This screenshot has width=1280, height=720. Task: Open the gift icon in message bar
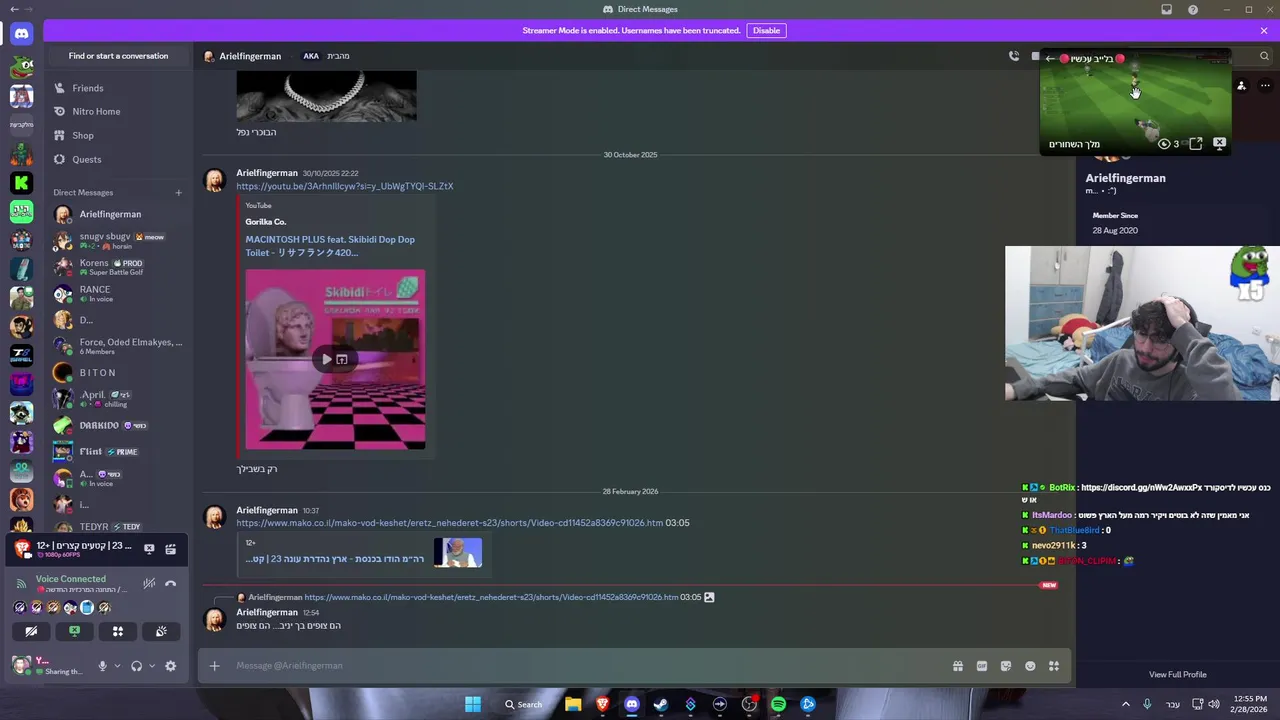coord(958,666)
